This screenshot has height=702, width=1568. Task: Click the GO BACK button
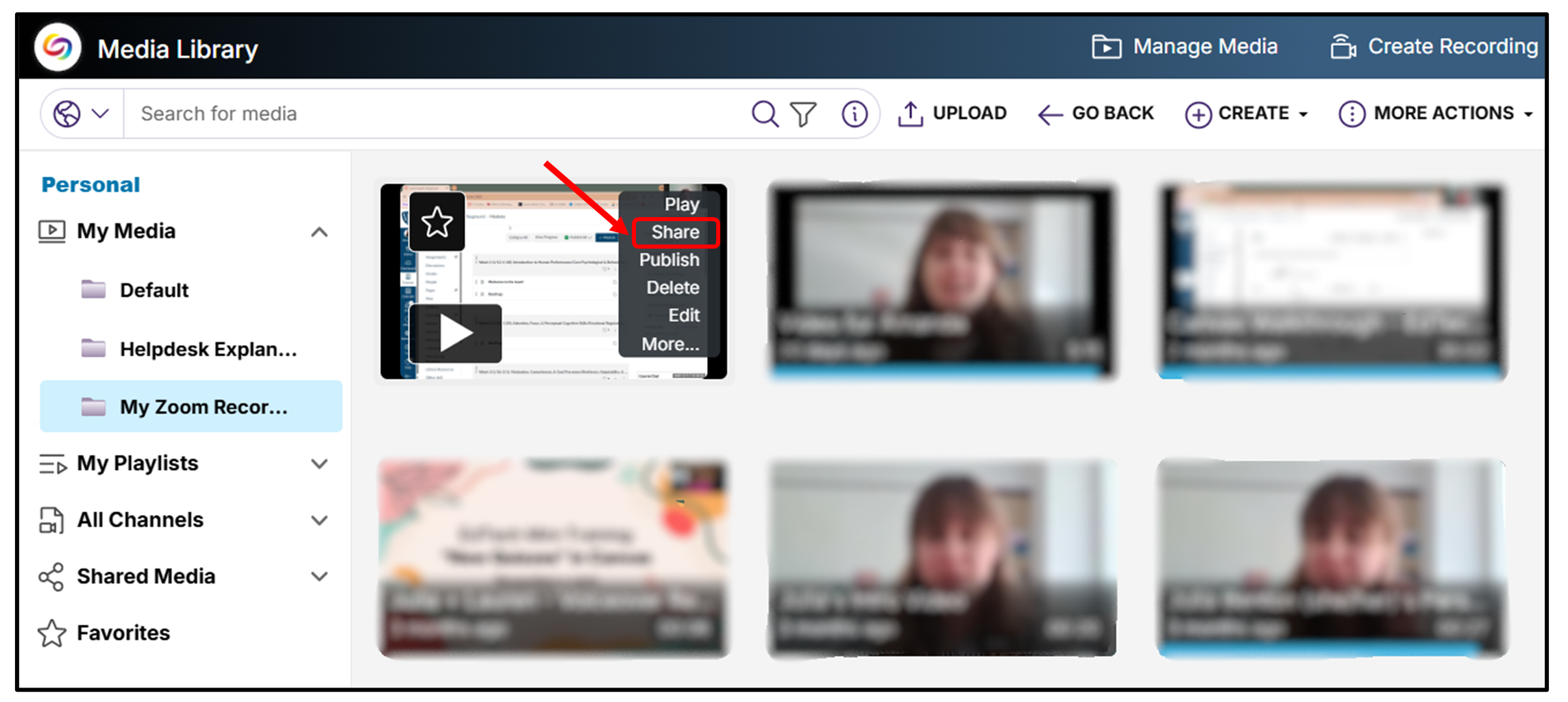point(1096,114)
